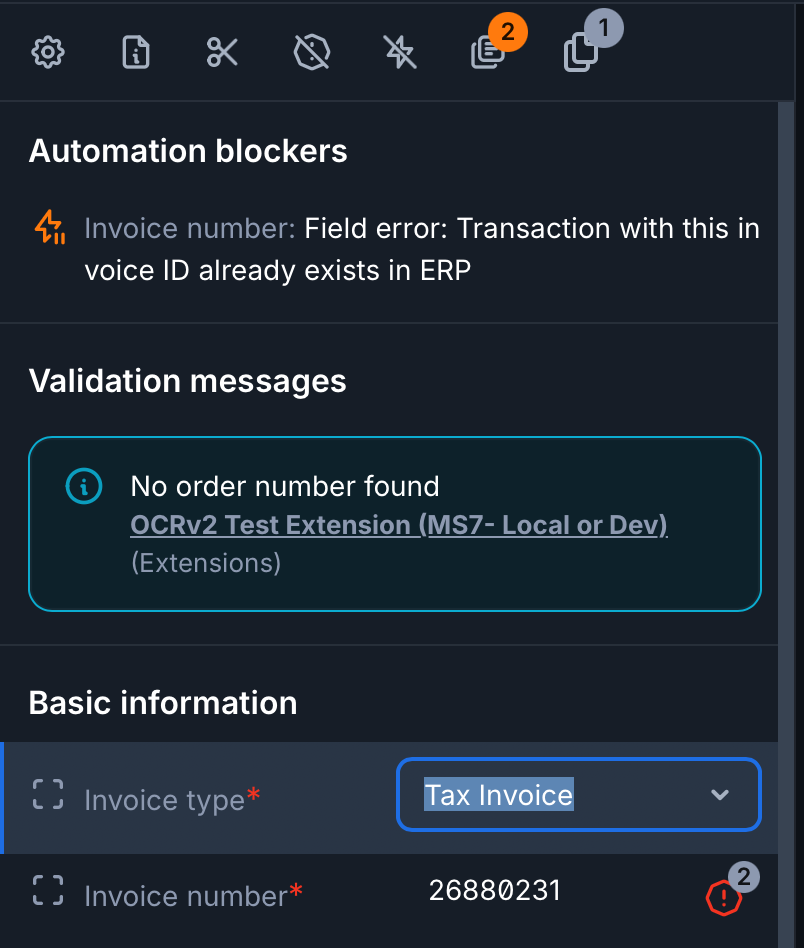Open the settings gear in the toolbar
The image size is (804, 948).
tap(47, 52)
